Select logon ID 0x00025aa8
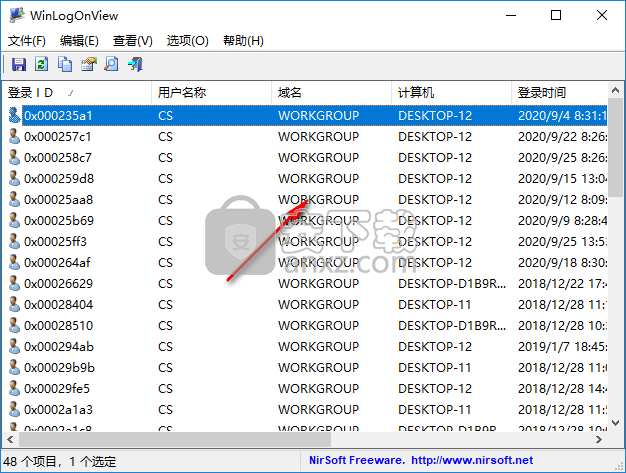The image size is (626, 473). (x=58, y=199)
